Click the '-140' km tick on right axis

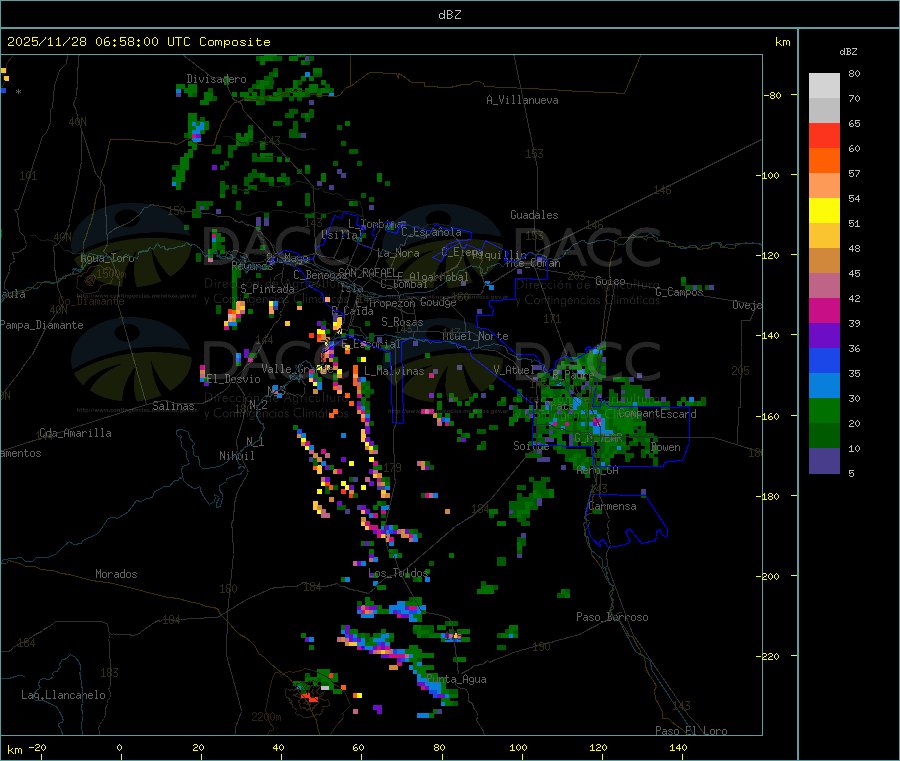coord(770,335)
